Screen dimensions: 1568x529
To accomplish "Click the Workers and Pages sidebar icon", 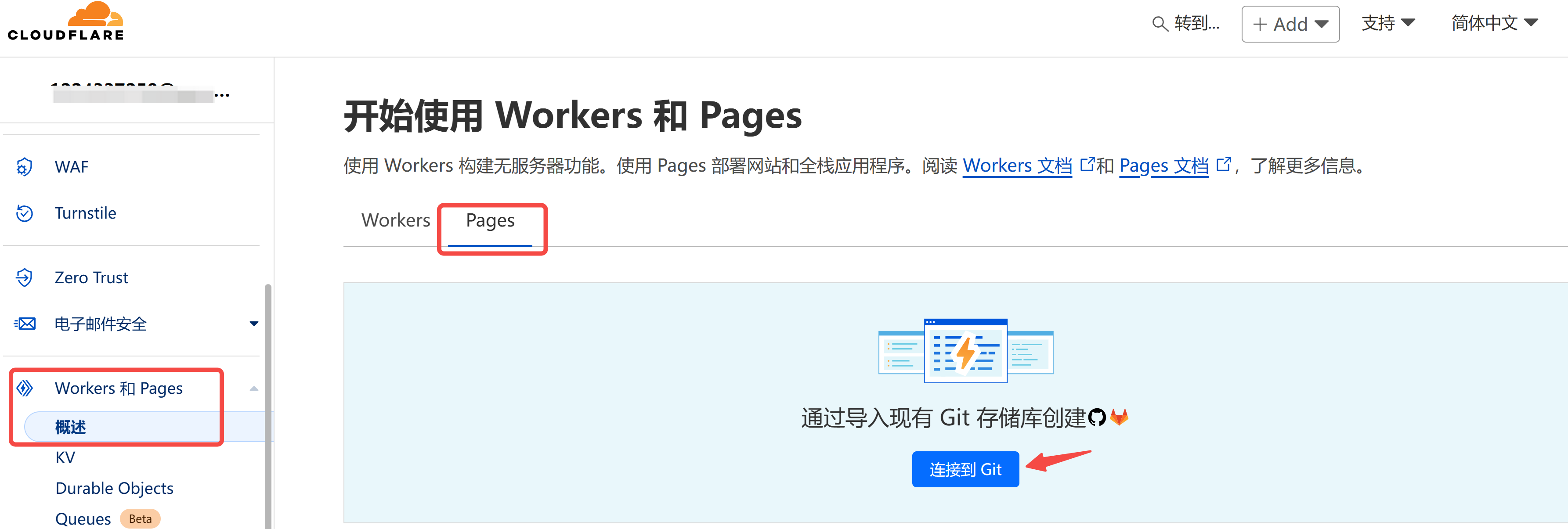I will 24,388.
